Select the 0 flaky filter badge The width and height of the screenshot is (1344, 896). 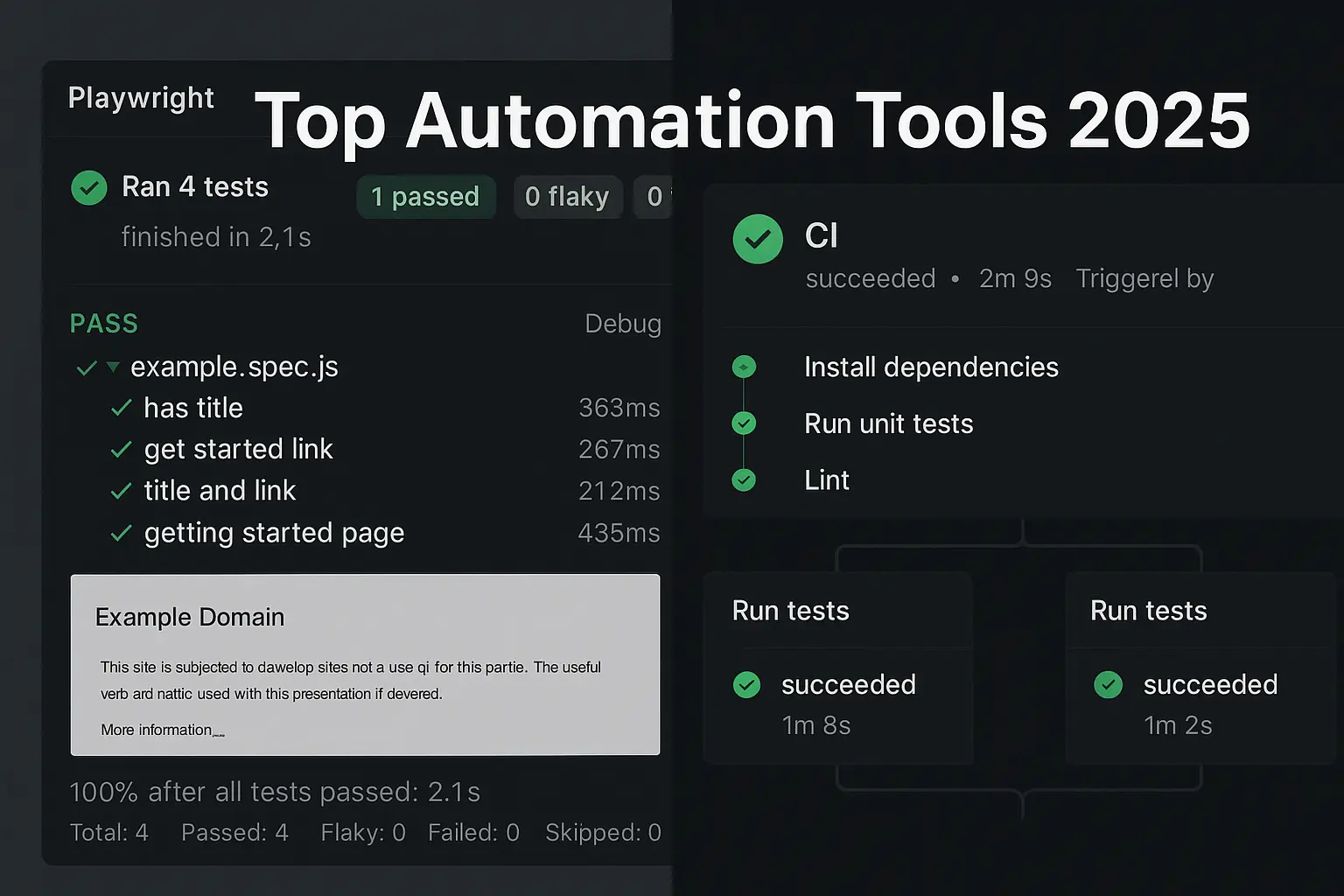567,197
